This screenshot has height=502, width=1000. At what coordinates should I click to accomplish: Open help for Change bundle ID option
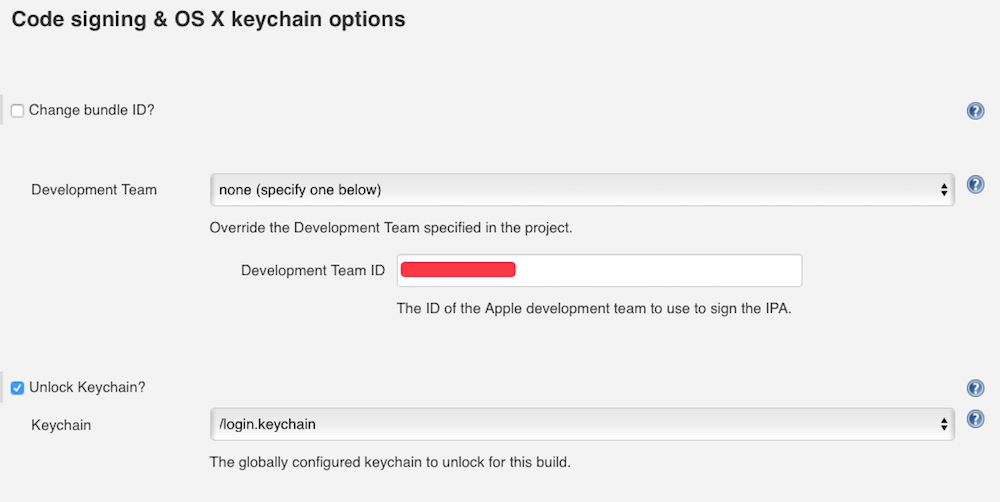[975, 111]
